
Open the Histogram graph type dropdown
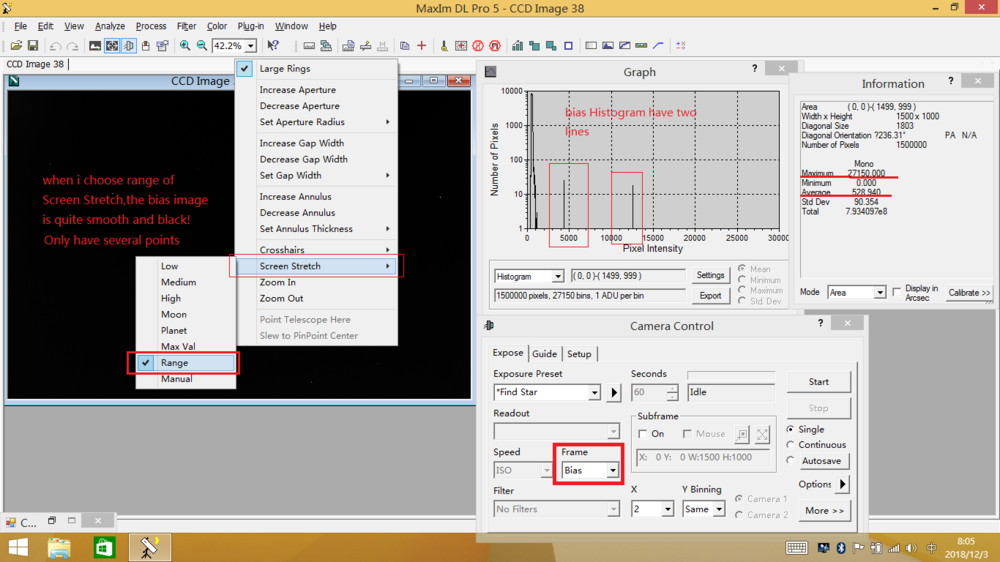point(557,277)
